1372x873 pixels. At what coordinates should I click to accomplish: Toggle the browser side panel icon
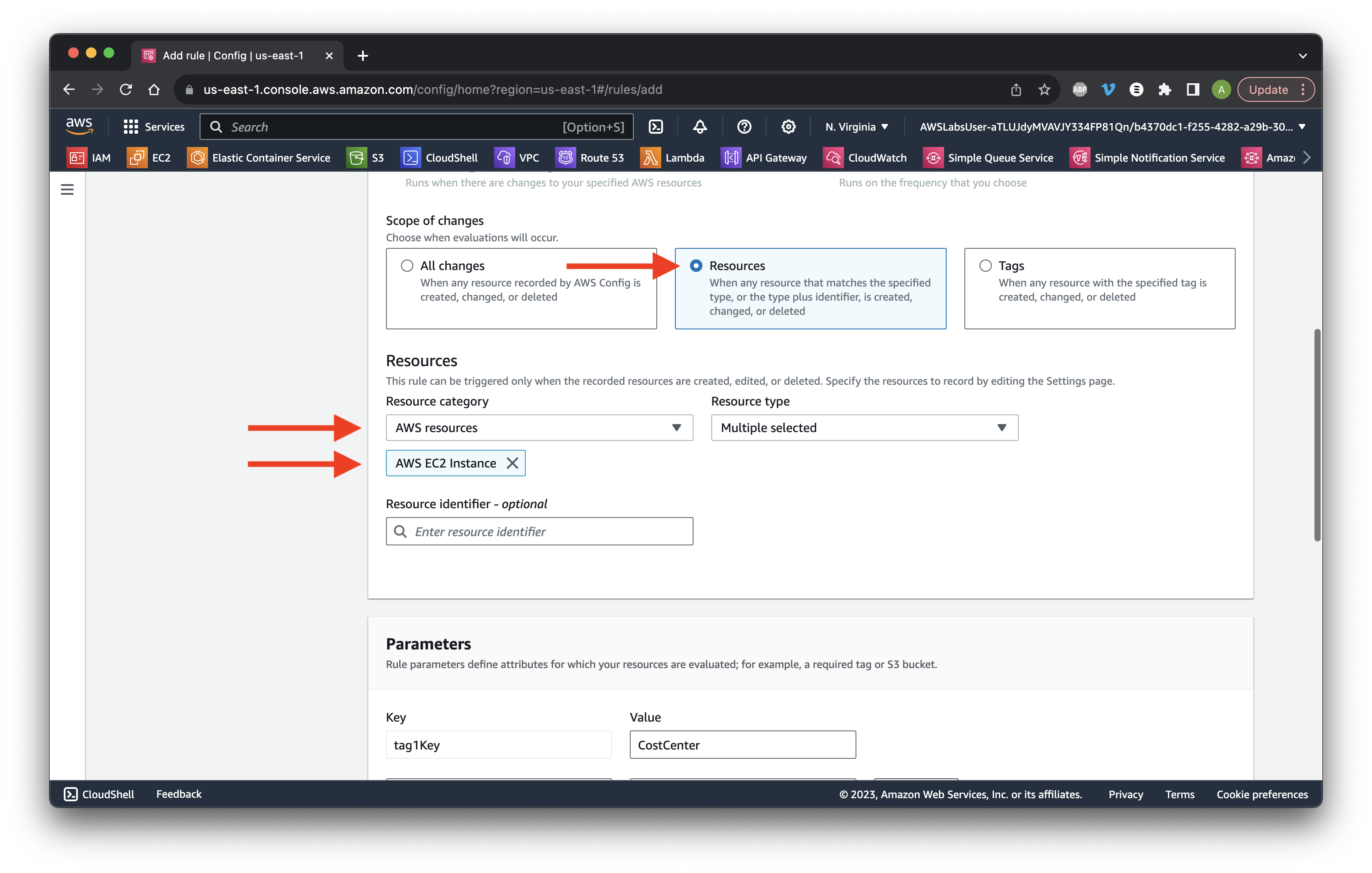coord(1192,89)
